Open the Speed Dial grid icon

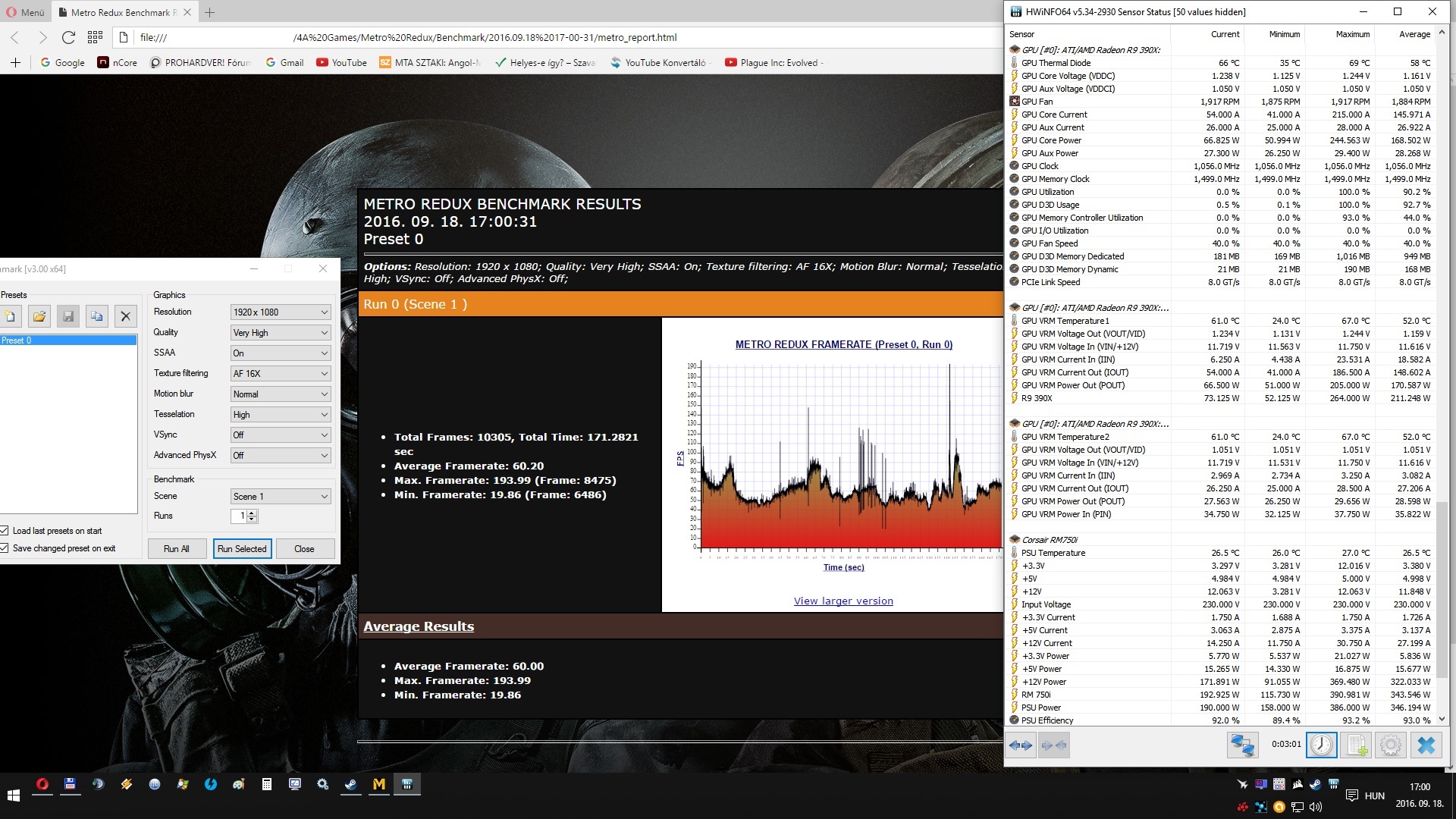click(95, 37)
